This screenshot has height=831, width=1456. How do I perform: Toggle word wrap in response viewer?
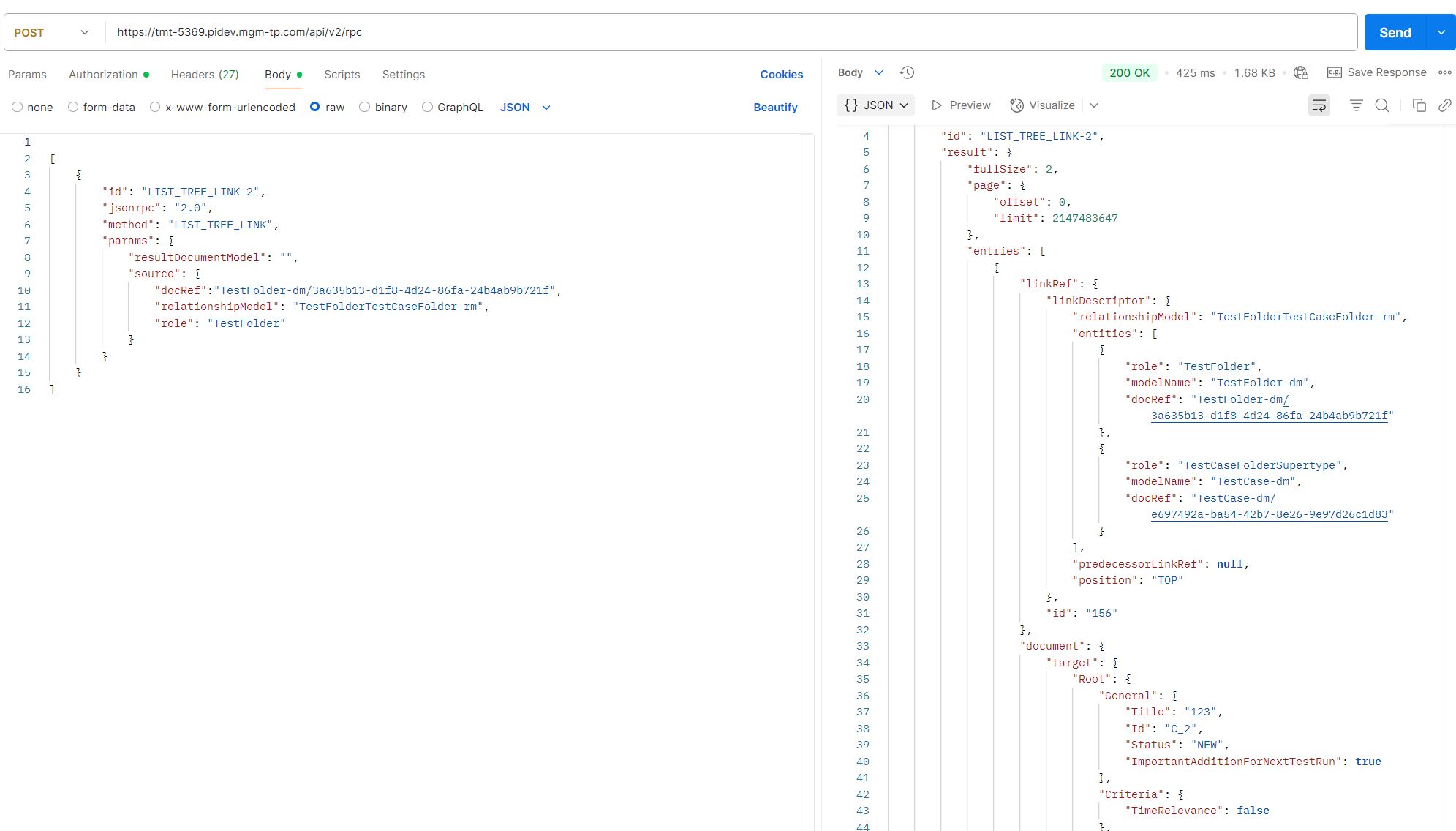[1319, 105]
